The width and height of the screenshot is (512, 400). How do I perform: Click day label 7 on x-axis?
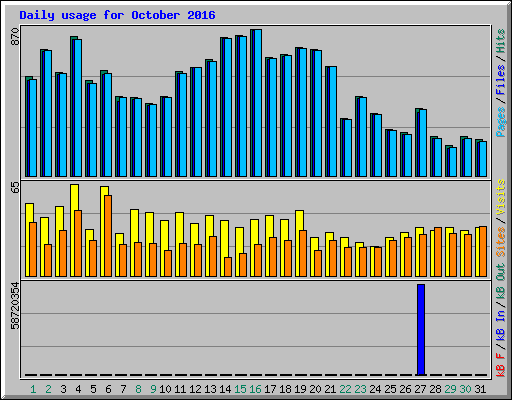[123, 389]
